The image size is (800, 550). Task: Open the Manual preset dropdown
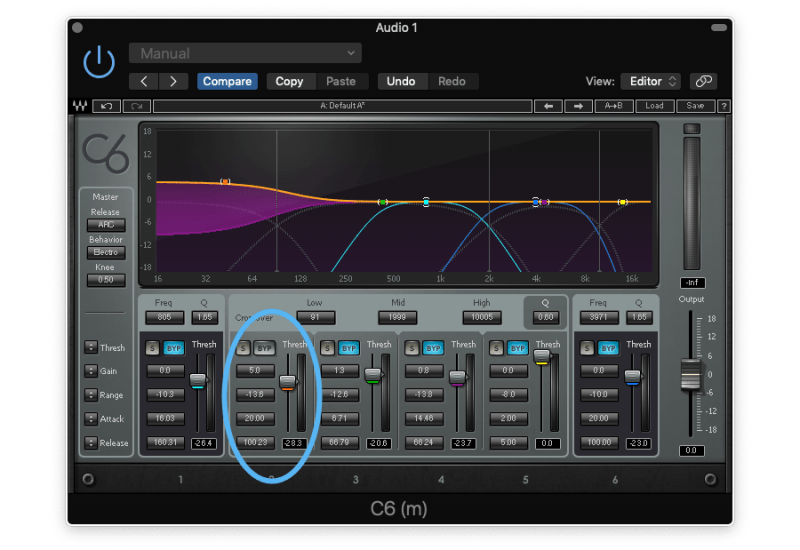[x=245, y=53]
